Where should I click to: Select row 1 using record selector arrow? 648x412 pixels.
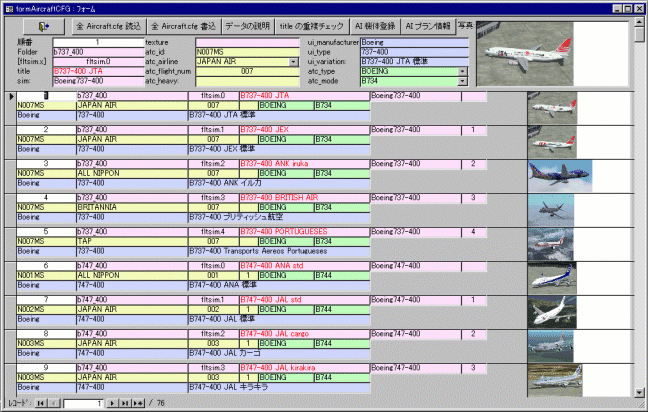8,96
